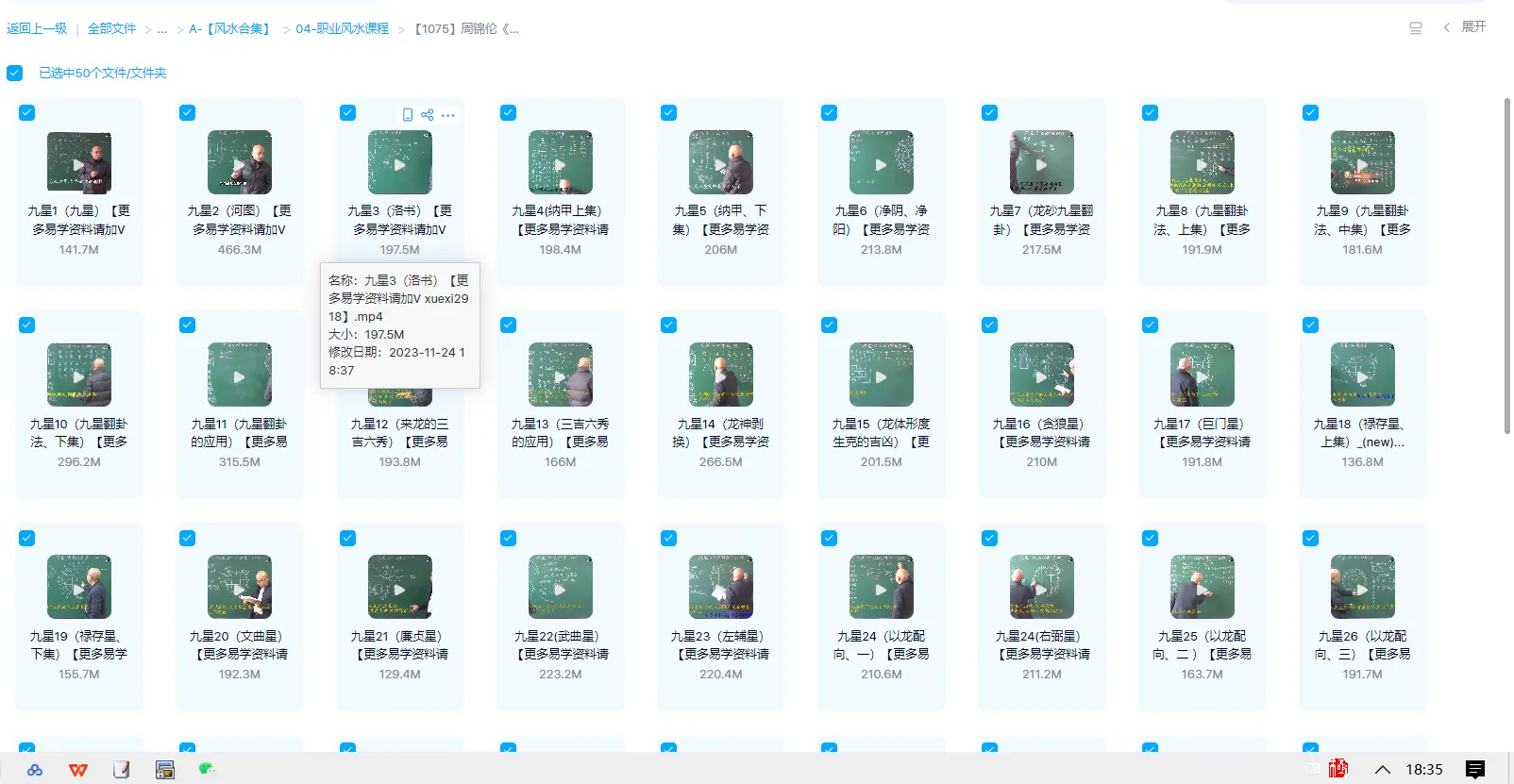The height and width of the screenshot is (784, 1514).
Task: Open WPS Office icon in taskbar
Action: pyautogui.click(x=78, y=770)
